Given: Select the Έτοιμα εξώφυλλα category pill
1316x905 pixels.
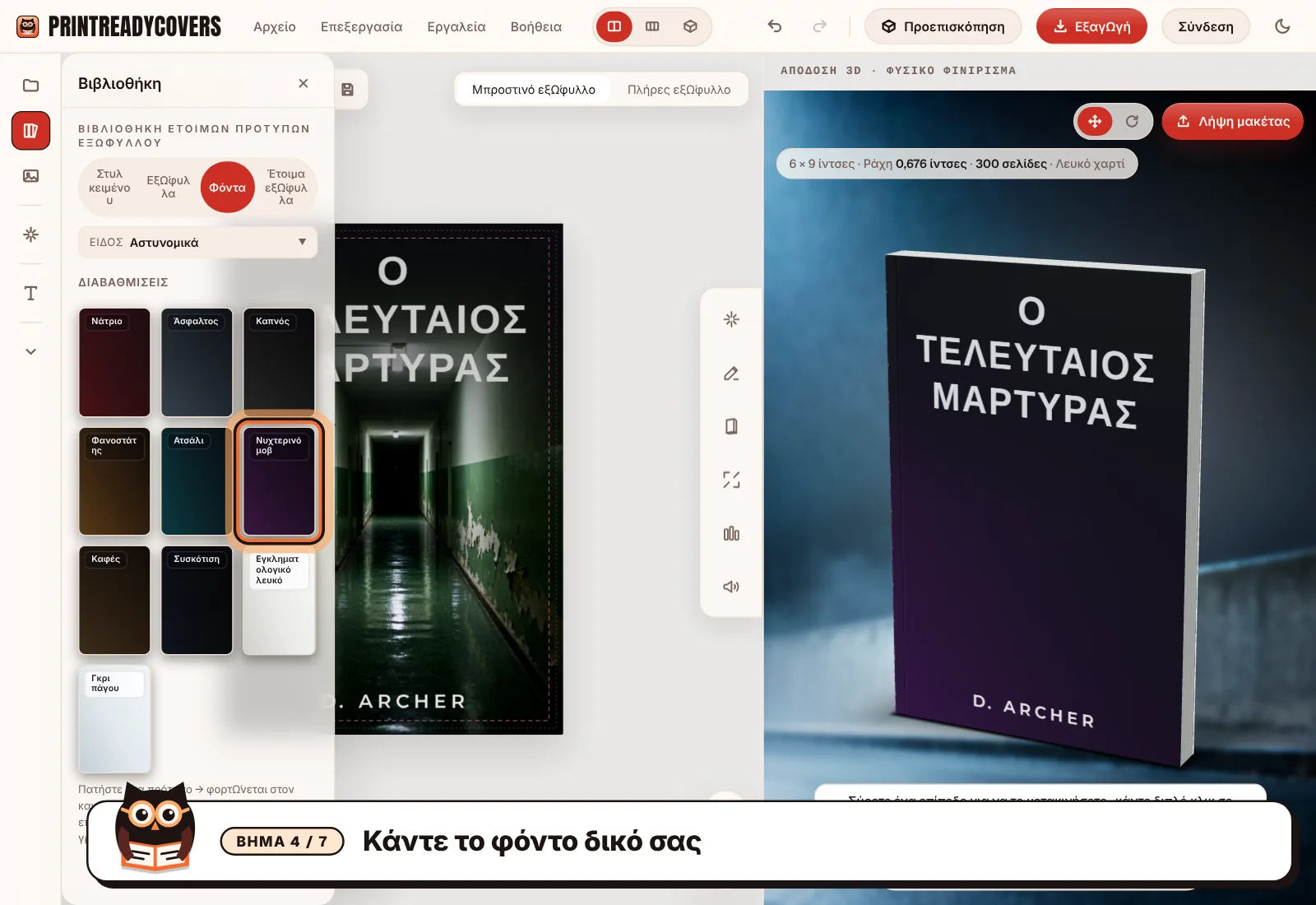Looking at the screenshot, I should tap(286, 187).
